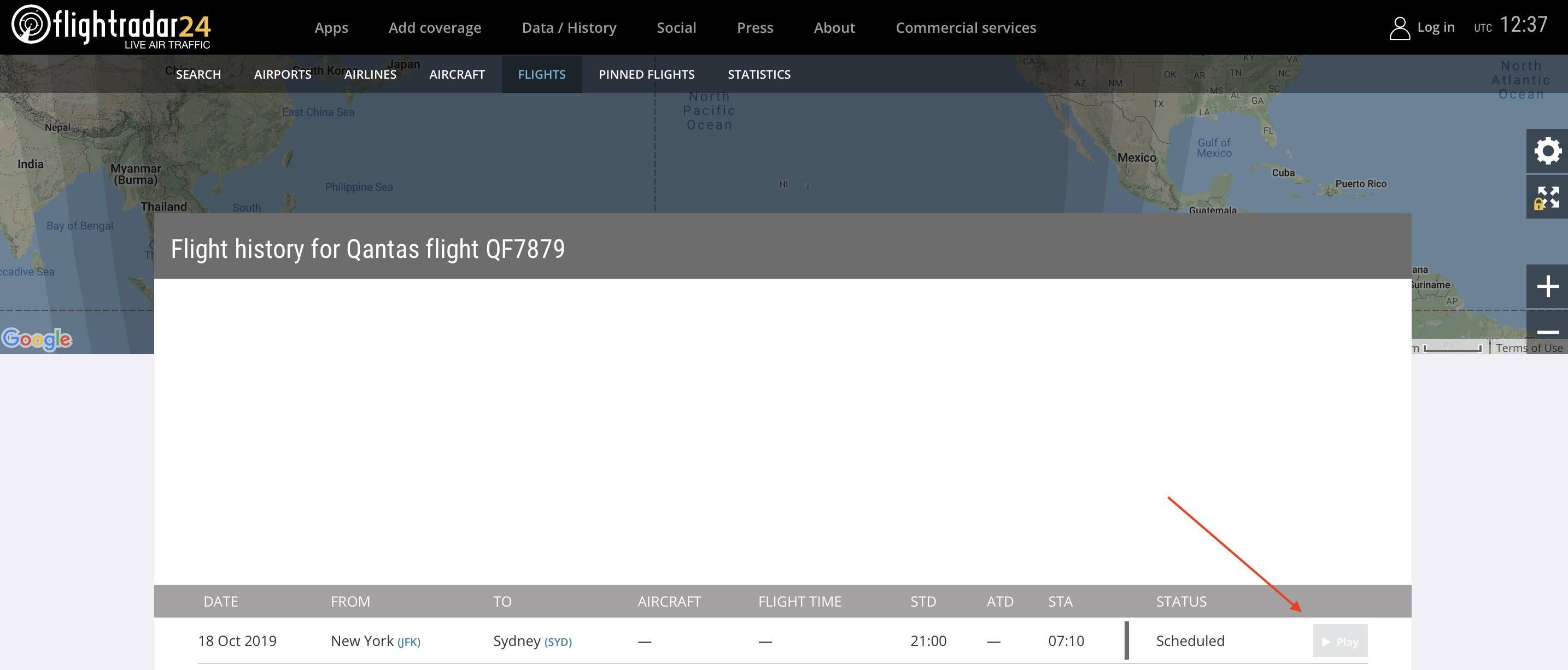The height and width of the screenshot is (670, 1568).
Task: Click the DATE column header
Action: tap(220, 601)
